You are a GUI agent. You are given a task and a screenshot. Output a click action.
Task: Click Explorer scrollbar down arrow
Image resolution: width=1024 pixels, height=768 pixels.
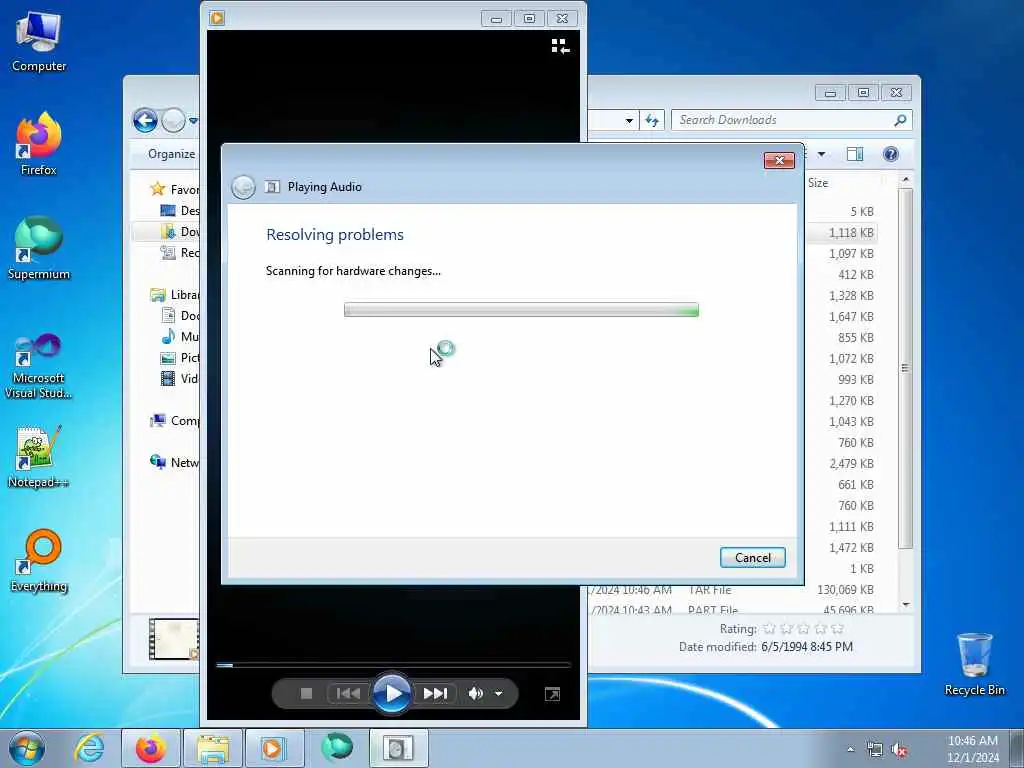[x=906, y=605]
